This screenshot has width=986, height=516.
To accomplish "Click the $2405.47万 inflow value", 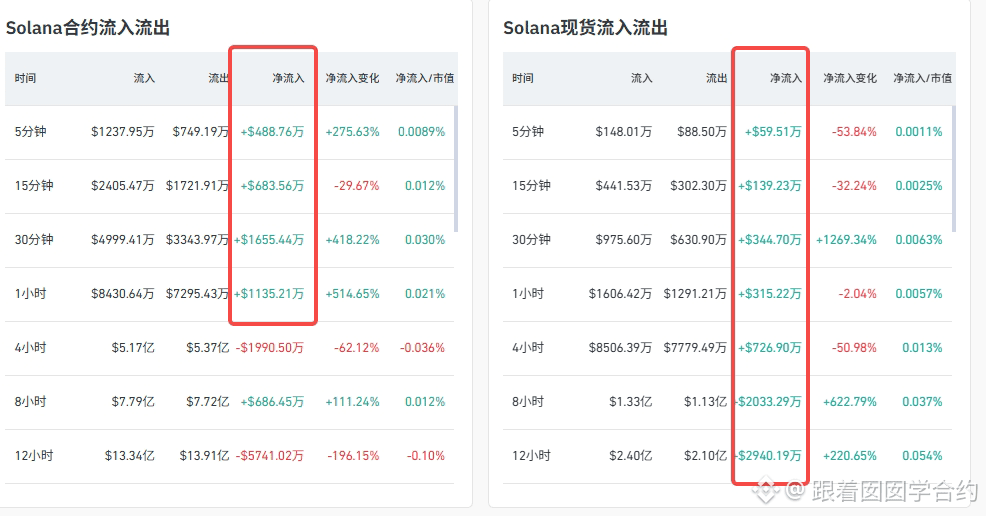I will [x=123, y=186].
